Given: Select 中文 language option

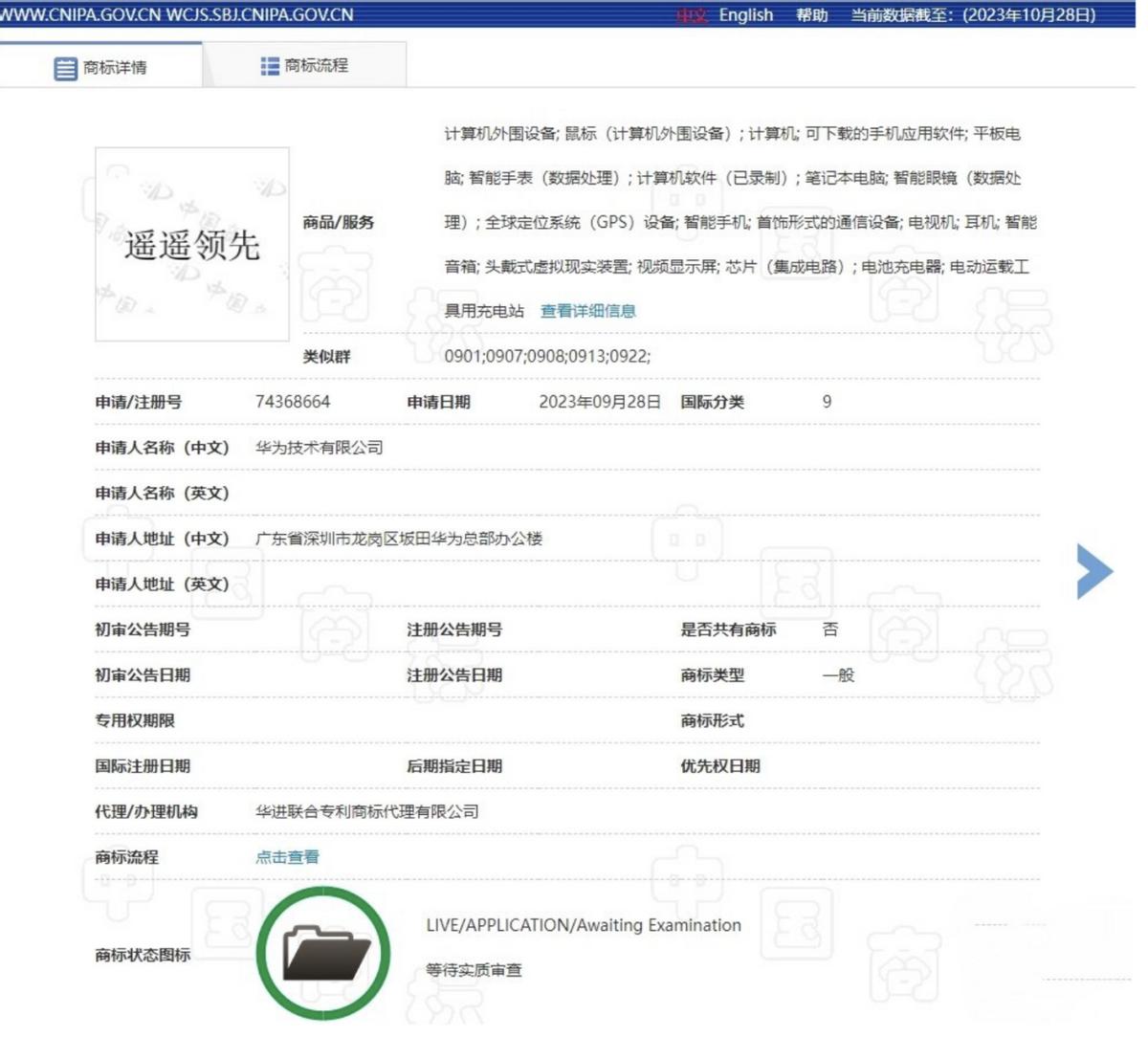Looking at the screenshot, I should coord(692,14).
